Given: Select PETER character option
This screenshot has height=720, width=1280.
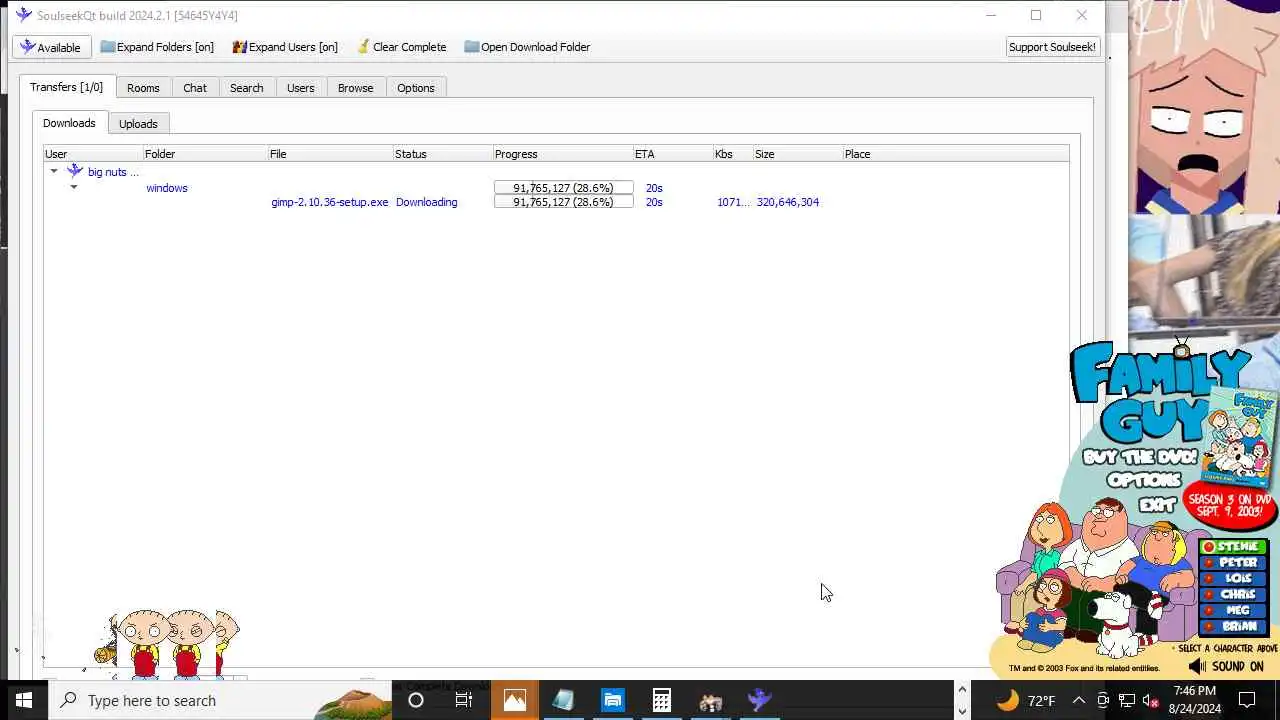Looking at the screenshot, I should [x=1235, y=562].
